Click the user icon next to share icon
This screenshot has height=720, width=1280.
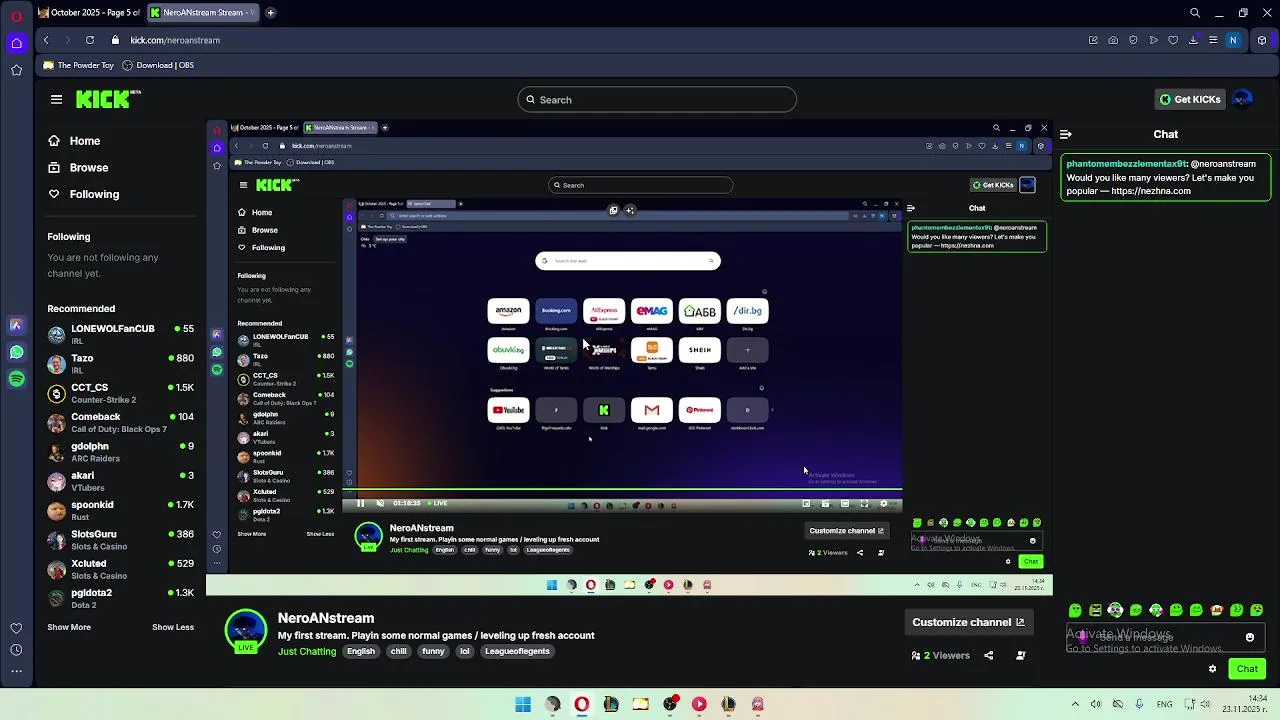click(1021, 656)
